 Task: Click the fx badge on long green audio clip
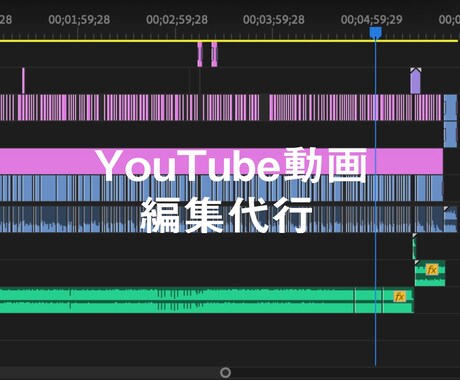coord(399,296)
